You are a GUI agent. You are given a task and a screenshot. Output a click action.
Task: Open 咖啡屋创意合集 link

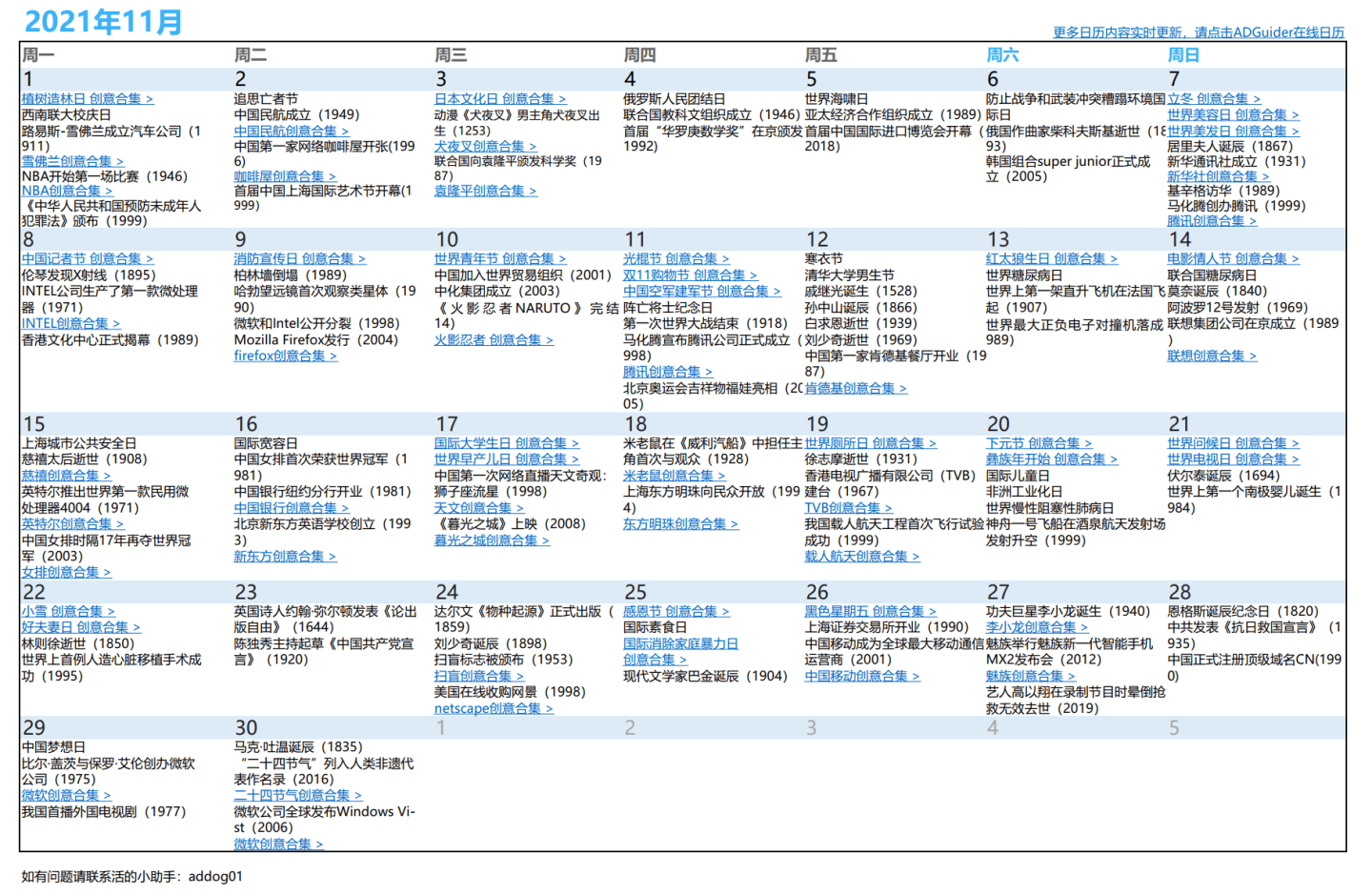coord(285,177)
